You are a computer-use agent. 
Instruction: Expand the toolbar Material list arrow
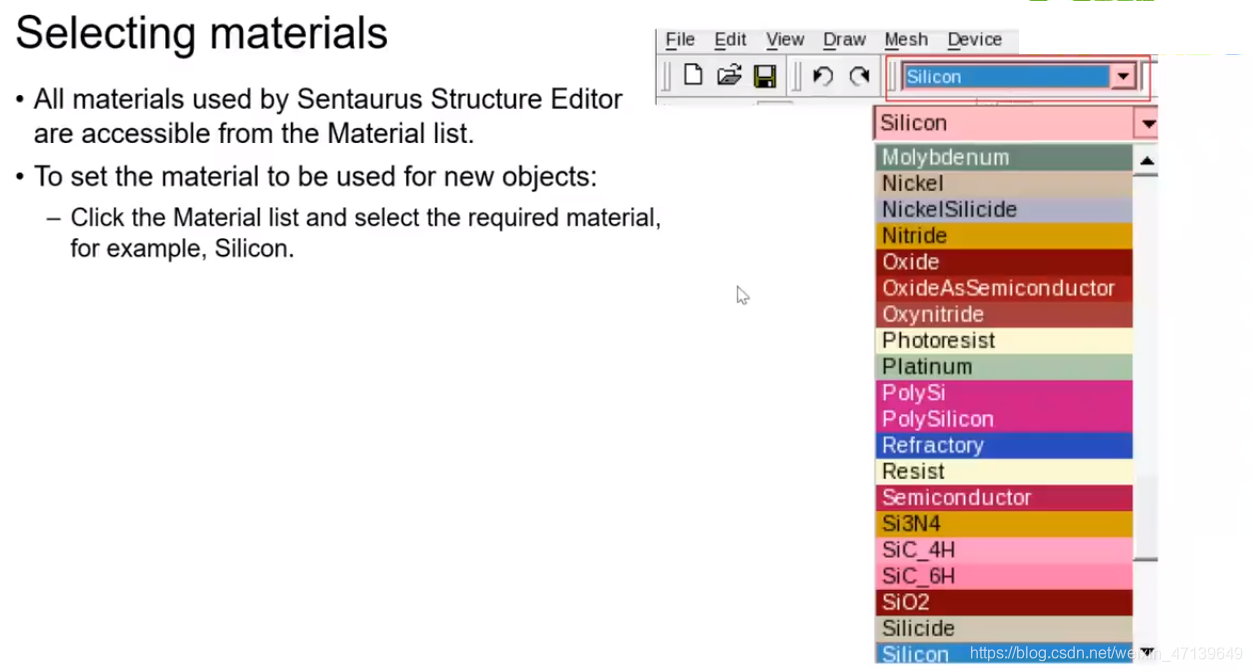pos(1123,77)
